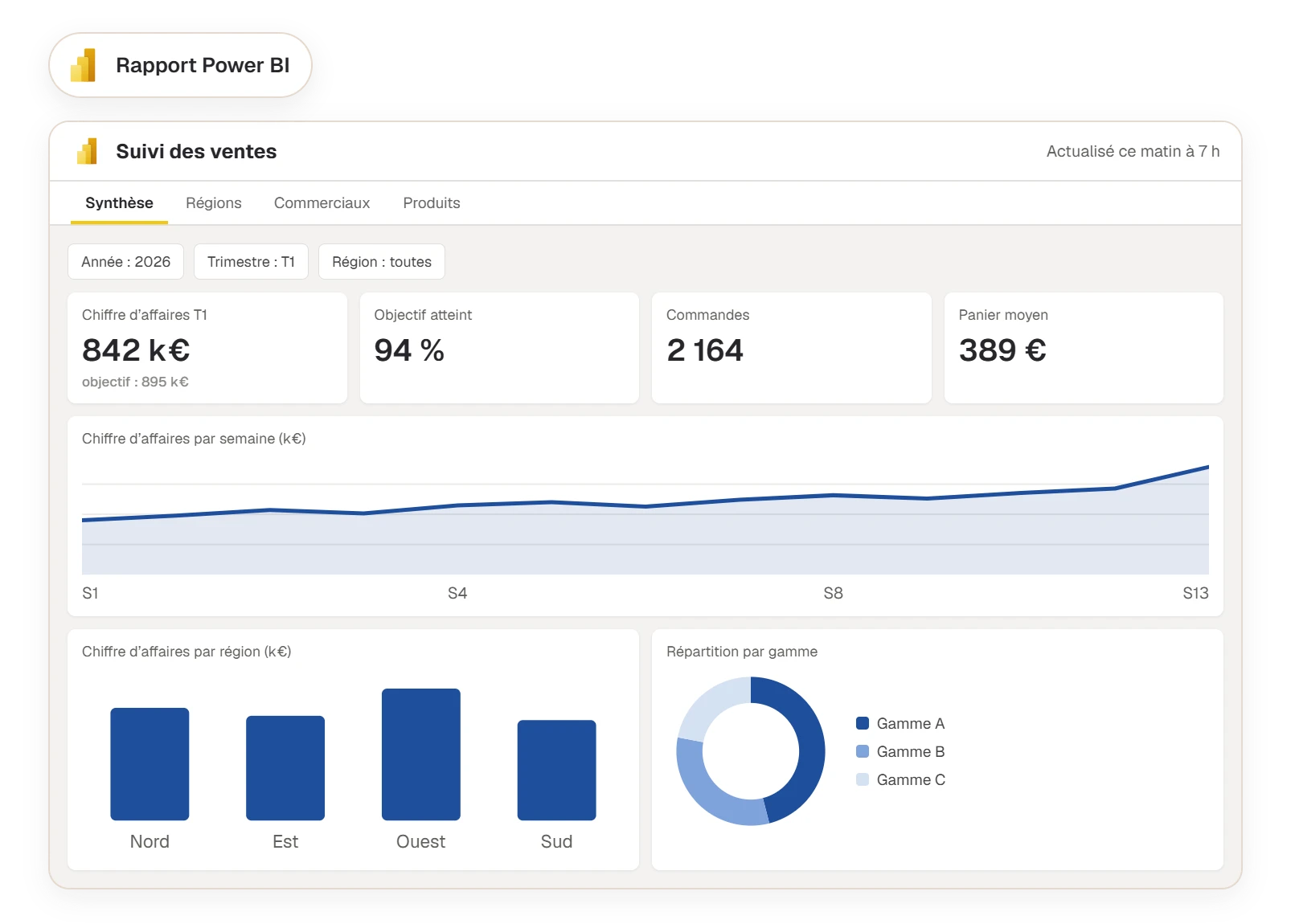Click the S1 axis label
1291x924 pixels.
pos(90,593)
